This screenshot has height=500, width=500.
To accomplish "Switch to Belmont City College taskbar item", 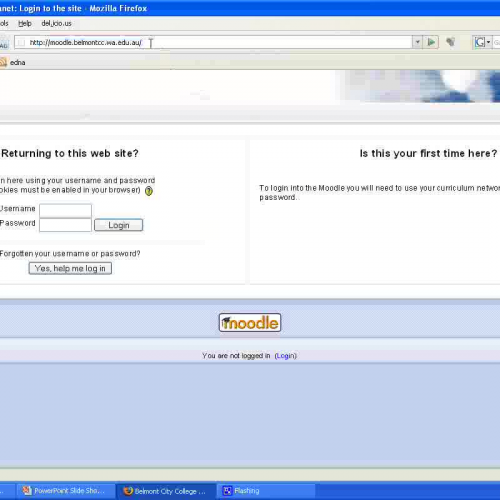I will tap(166, 491).
